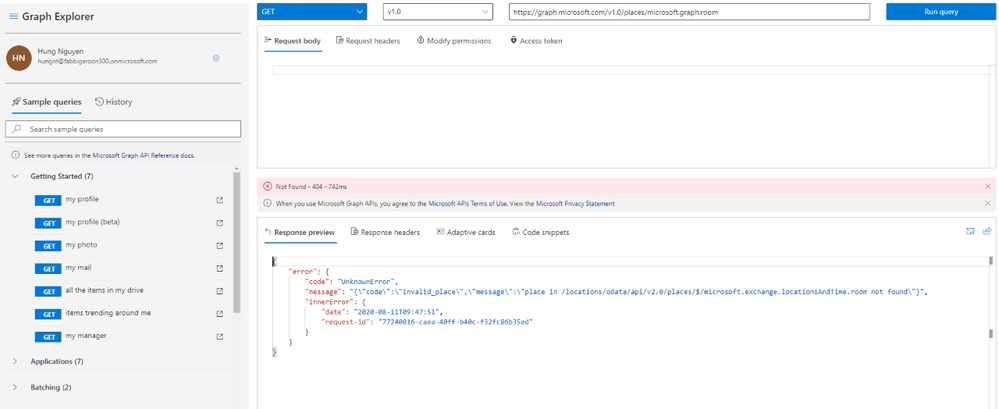Open settings gear next to Hung Nguyen
Screen dimensions: 999x409
(216, 58)
